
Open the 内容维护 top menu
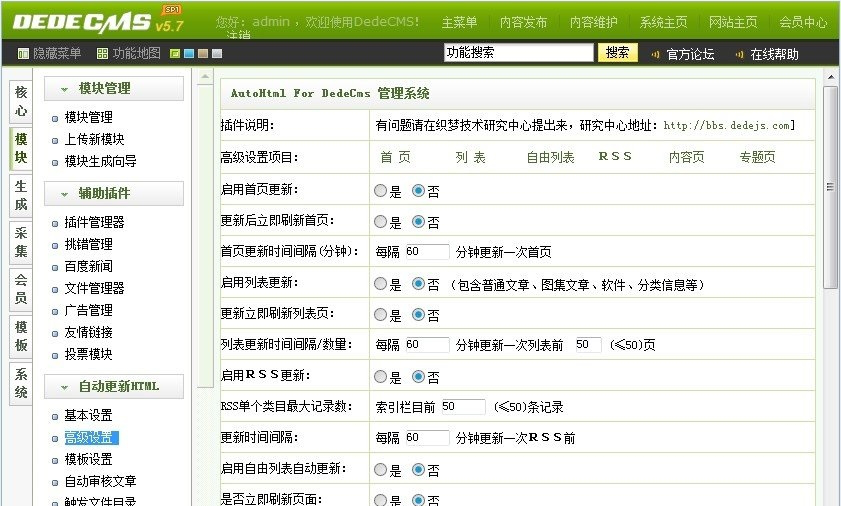pos(593,23)
